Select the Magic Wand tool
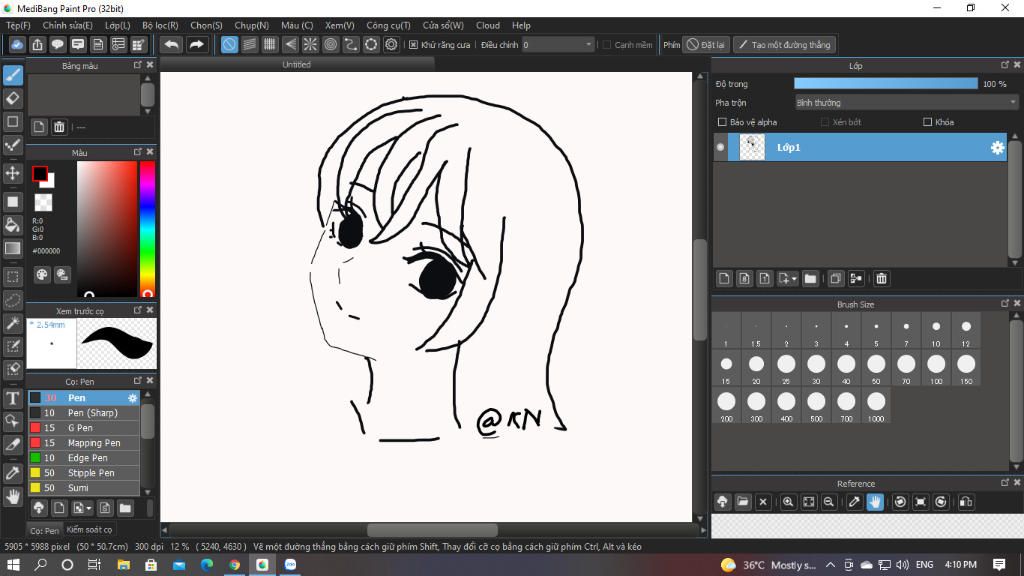This screenshot has width=1024, height=576. (x=13, y=323)
